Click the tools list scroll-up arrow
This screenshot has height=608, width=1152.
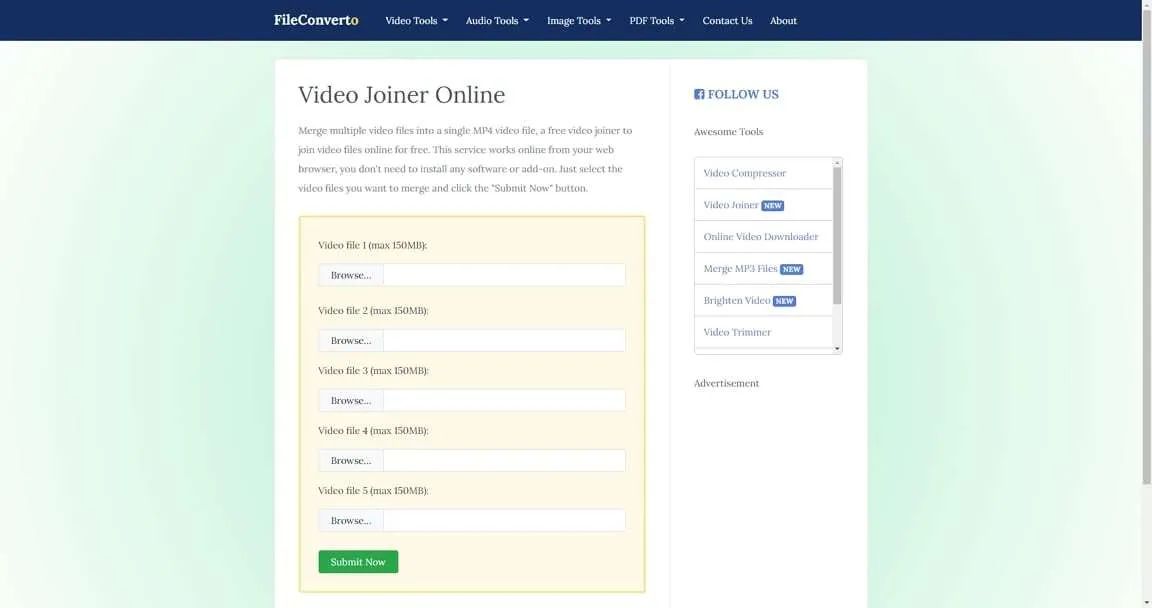837,162
